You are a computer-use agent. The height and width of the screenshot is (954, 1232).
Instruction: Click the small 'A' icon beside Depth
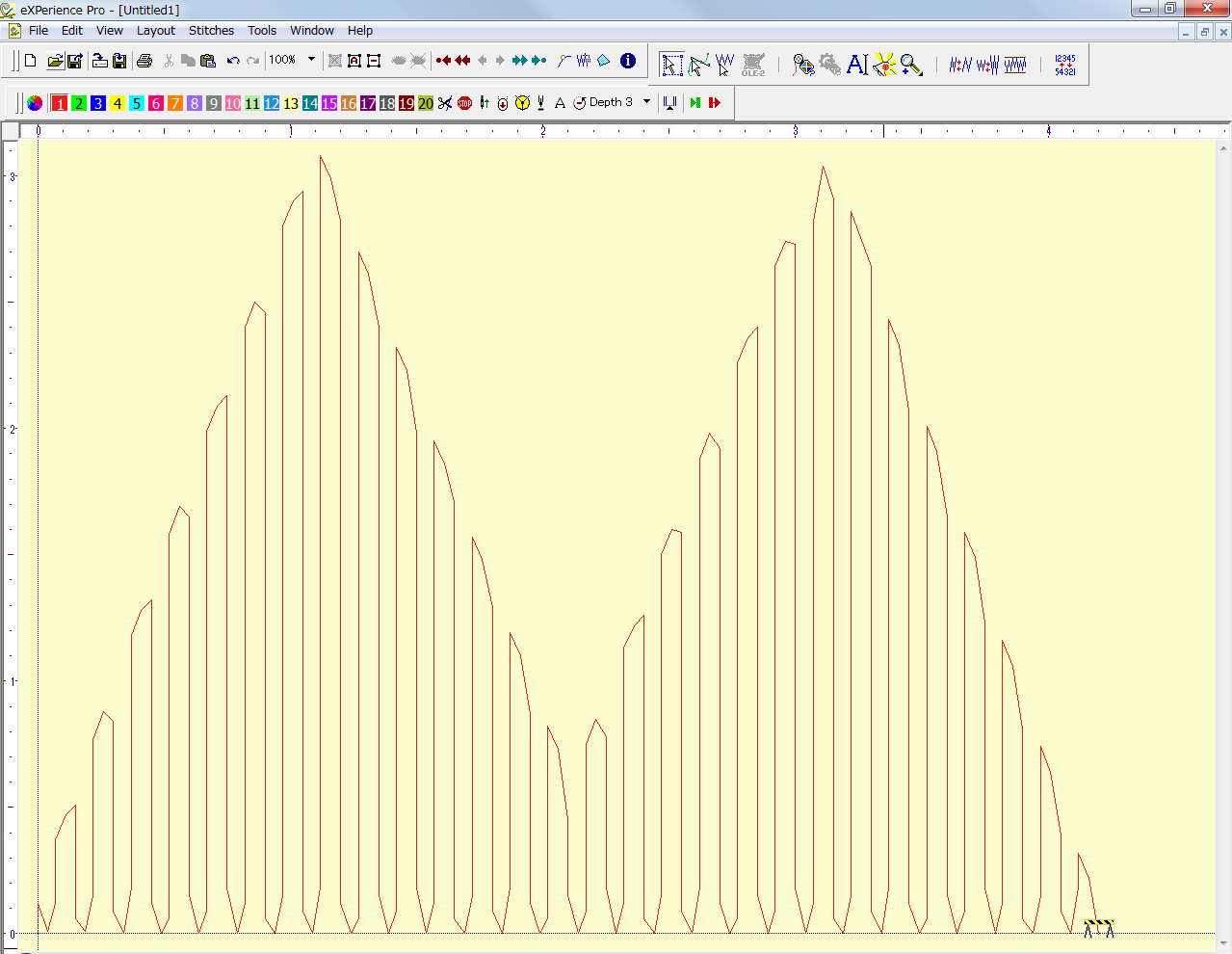[x=560, y=103]
